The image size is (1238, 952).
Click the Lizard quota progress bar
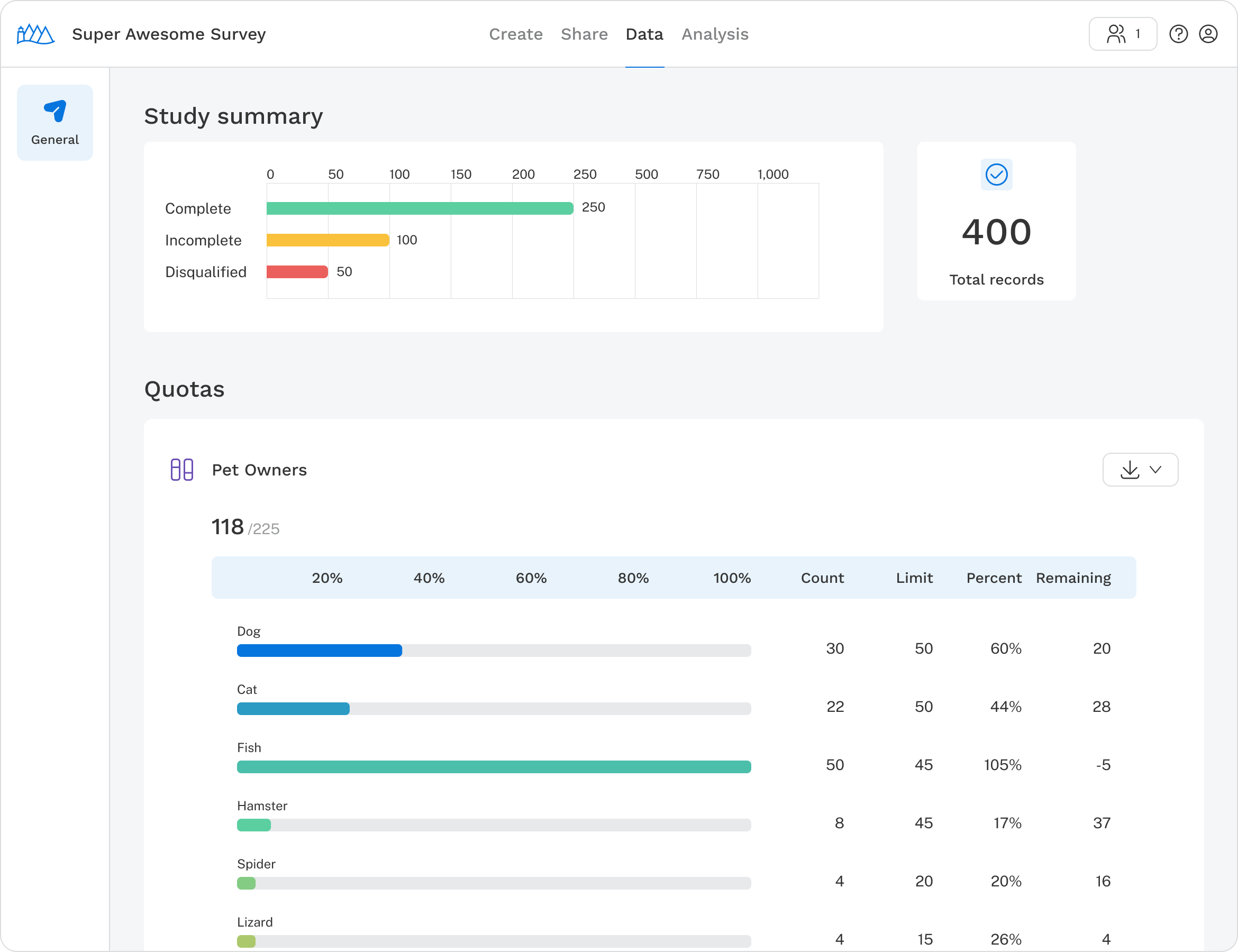(494, 941)
